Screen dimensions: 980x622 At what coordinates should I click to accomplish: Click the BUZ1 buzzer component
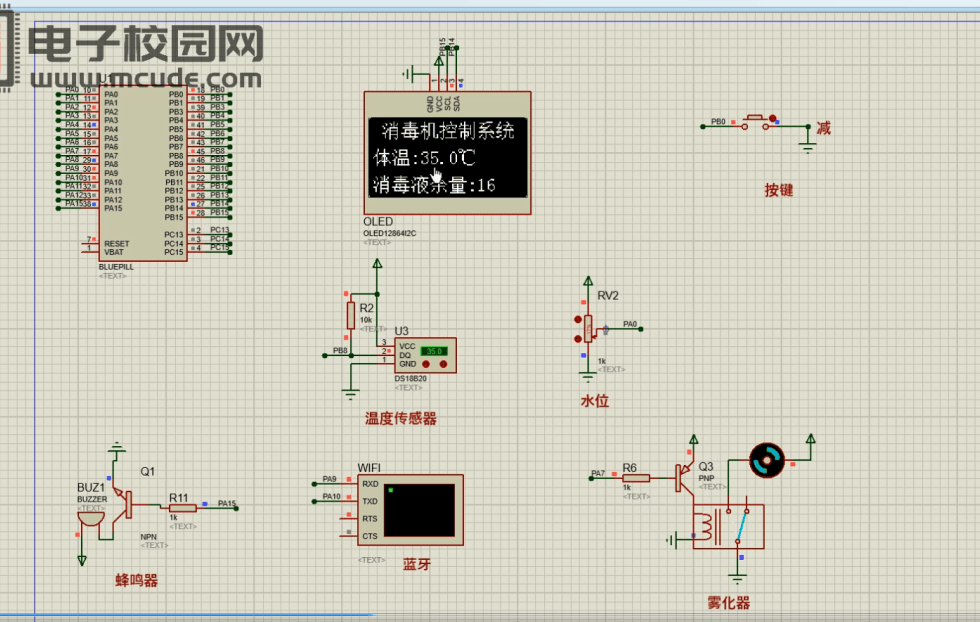(x=90, y=518)
